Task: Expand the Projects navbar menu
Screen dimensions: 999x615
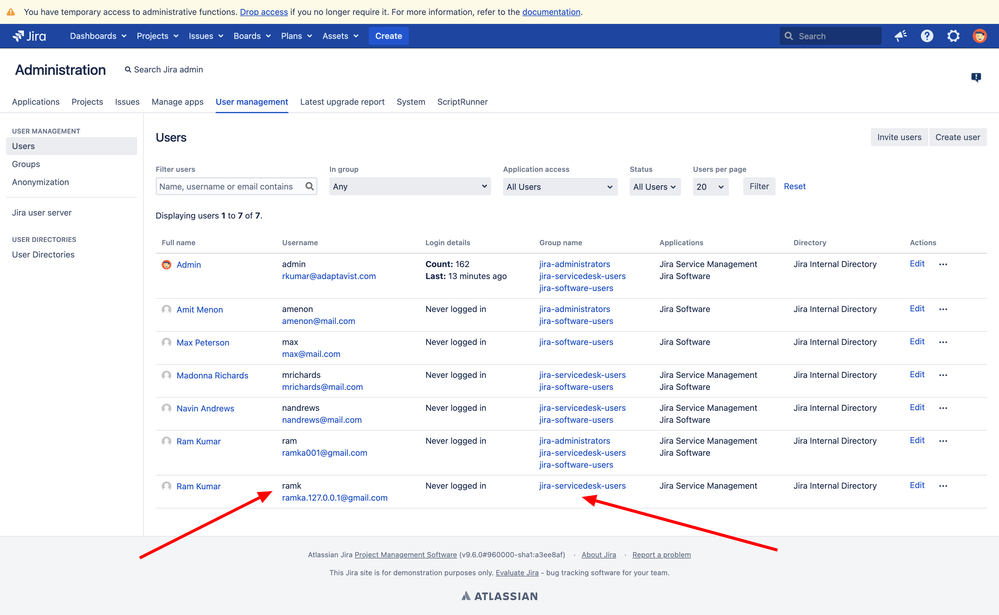Action: 157,36
